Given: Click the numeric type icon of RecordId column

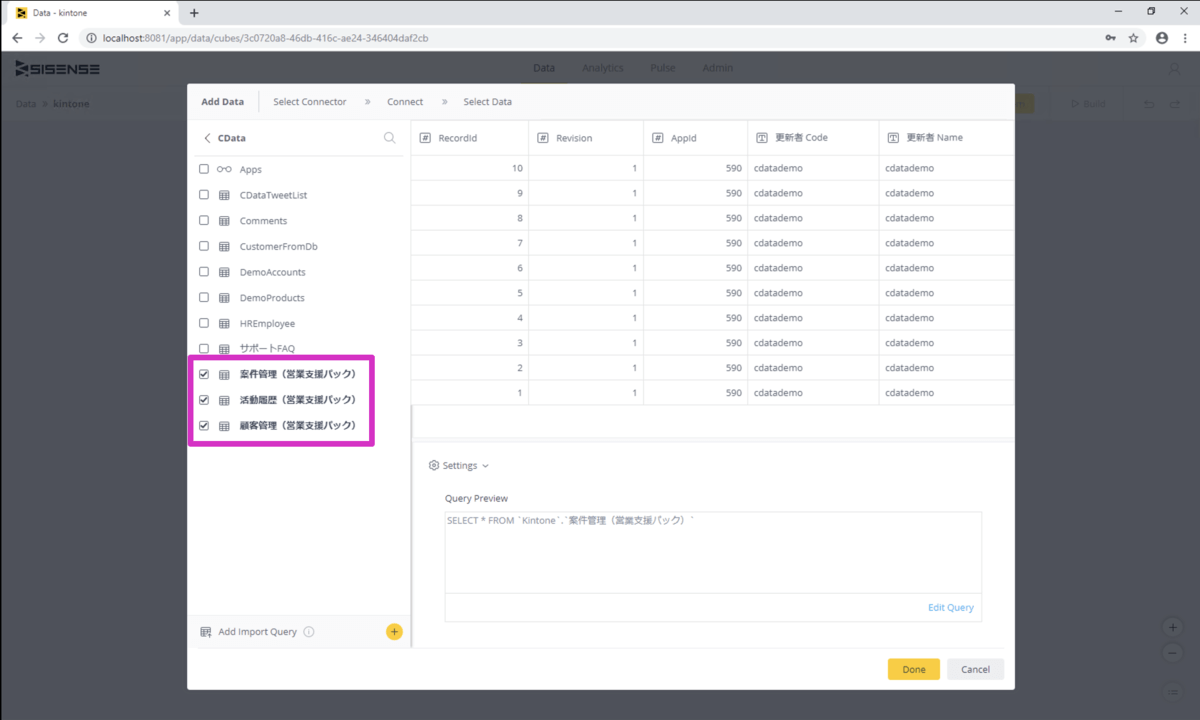Looking at the screenshot, I should pos(425,138).
